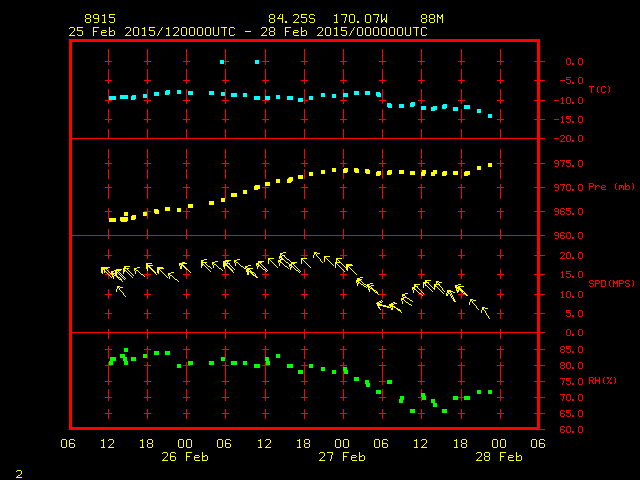Click the RH(%) axis label
The height and width of the screenshot is (480, 640).
coord(602,381)
